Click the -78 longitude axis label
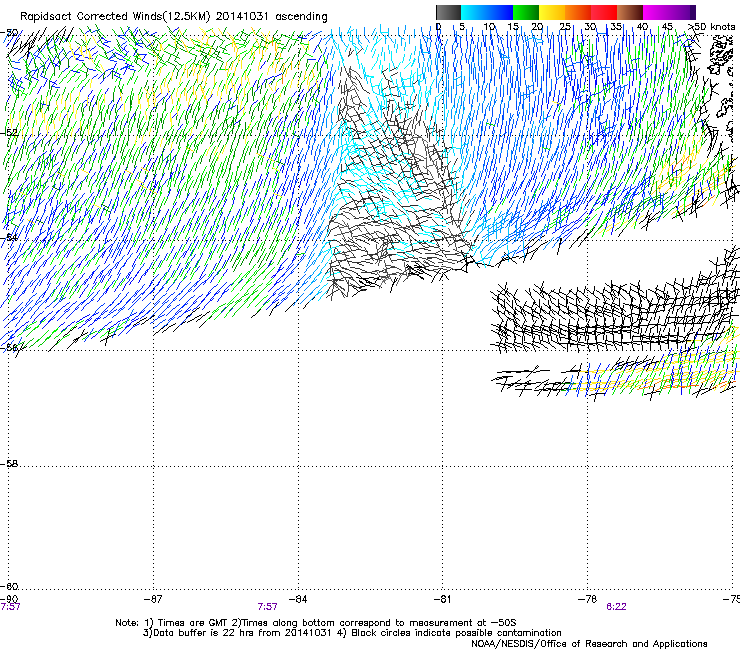 point(588,599)
